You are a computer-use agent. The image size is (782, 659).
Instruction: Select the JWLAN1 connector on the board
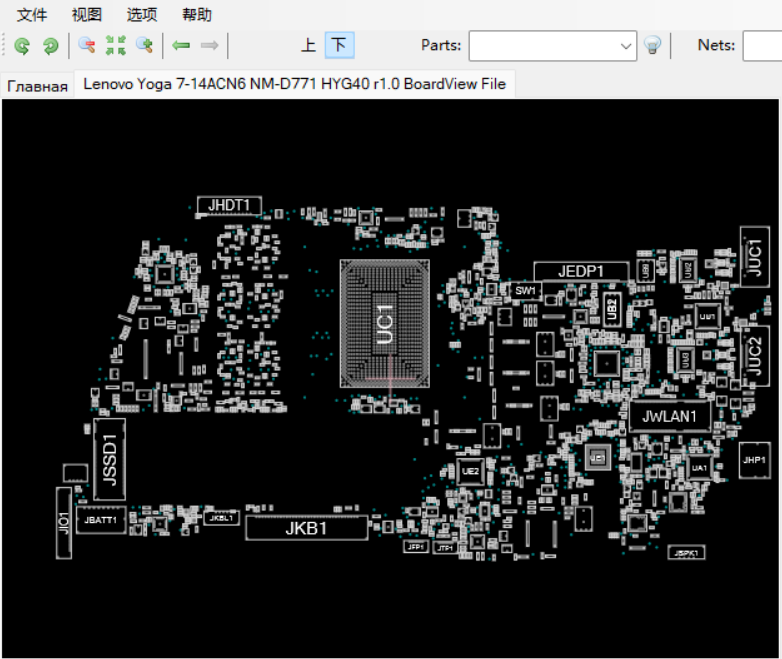pyautogui.click(x=669, y=416)
